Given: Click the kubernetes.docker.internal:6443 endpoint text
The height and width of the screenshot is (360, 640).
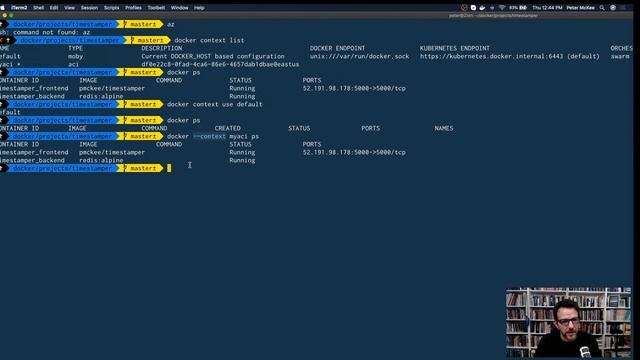Looking at the screenshot, I should pyautogui.click(x=509, y=56).
